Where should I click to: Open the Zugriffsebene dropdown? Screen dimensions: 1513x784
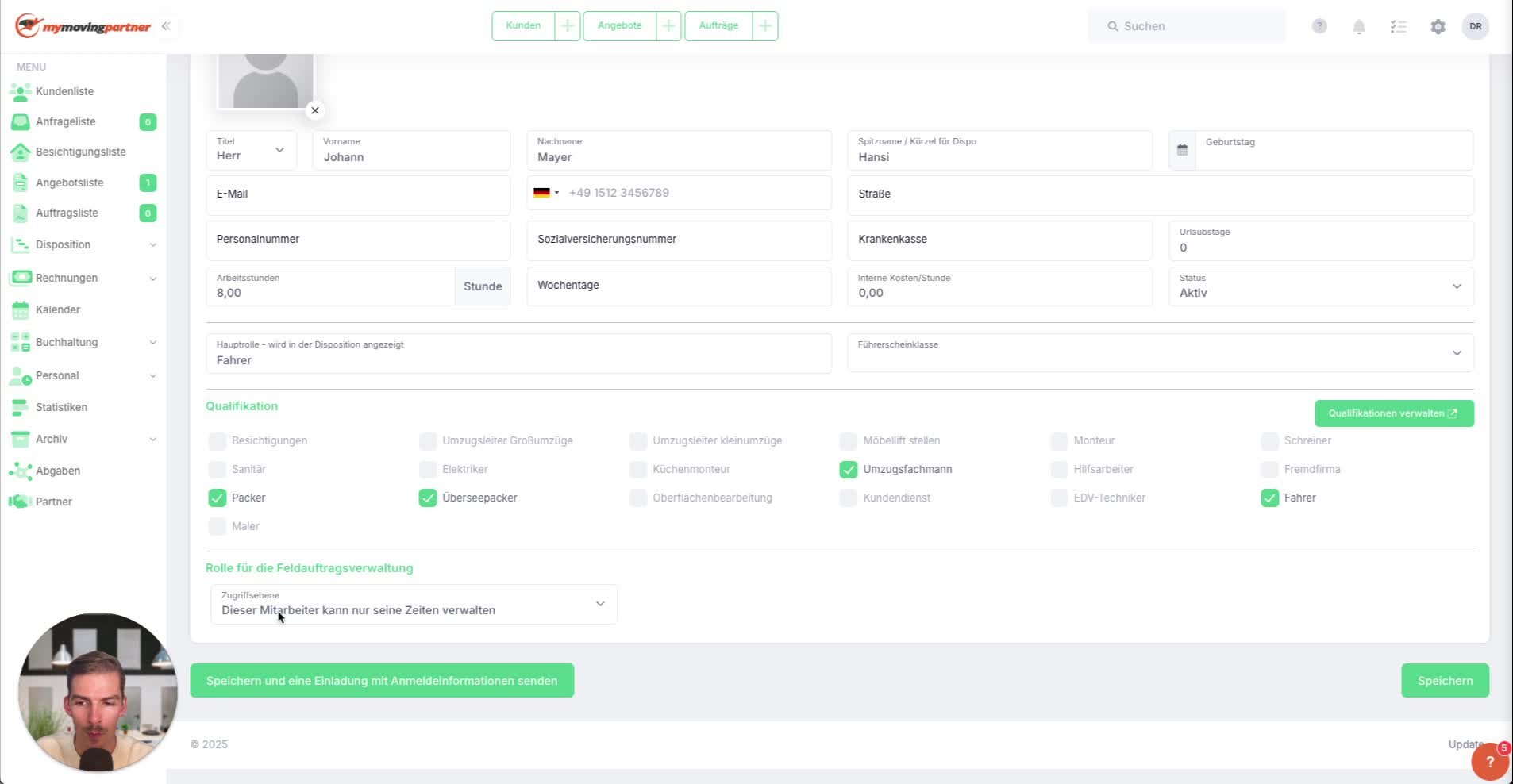414,605
